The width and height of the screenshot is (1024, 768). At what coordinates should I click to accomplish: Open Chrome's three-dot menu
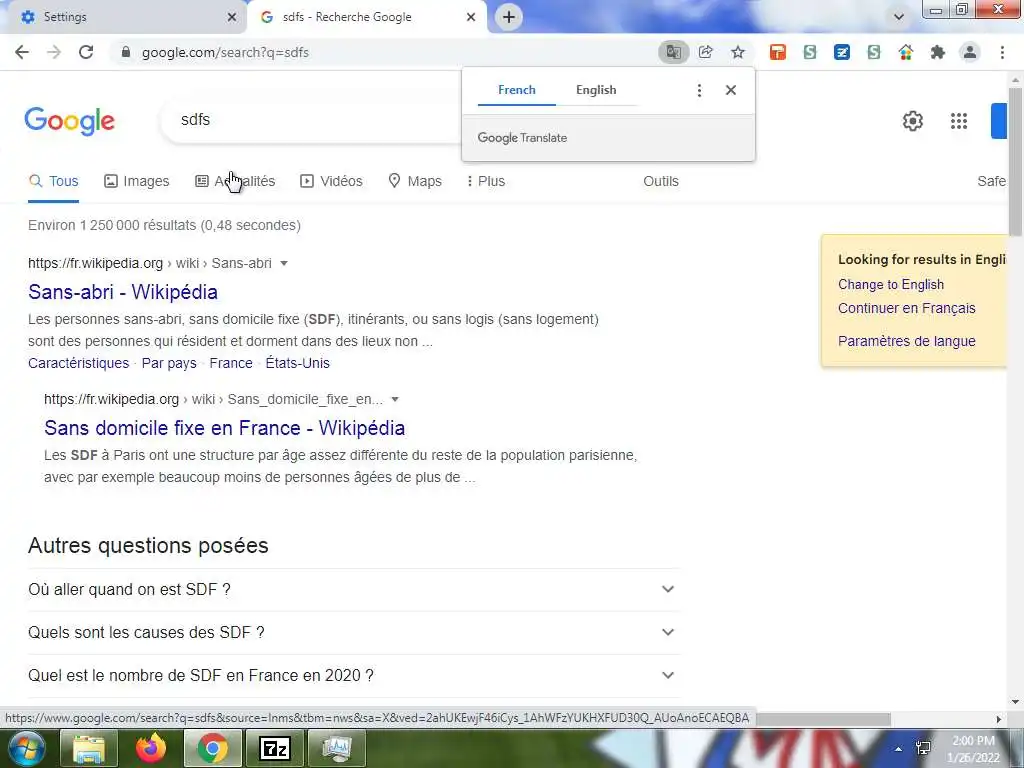1002,52
